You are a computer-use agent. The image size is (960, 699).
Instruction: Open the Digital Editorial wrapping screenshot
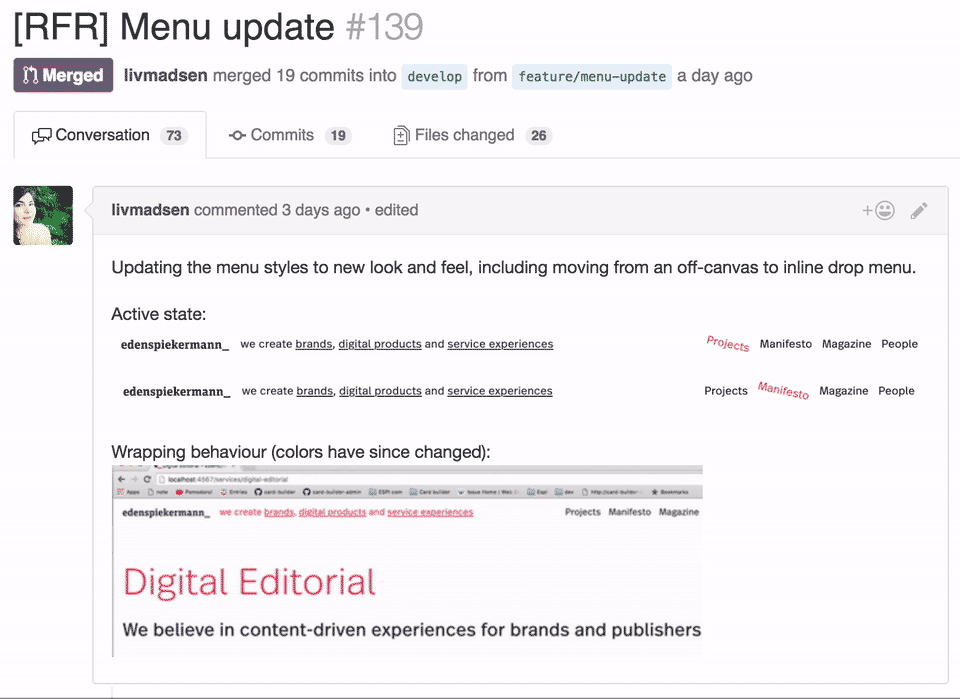point(407,560)
